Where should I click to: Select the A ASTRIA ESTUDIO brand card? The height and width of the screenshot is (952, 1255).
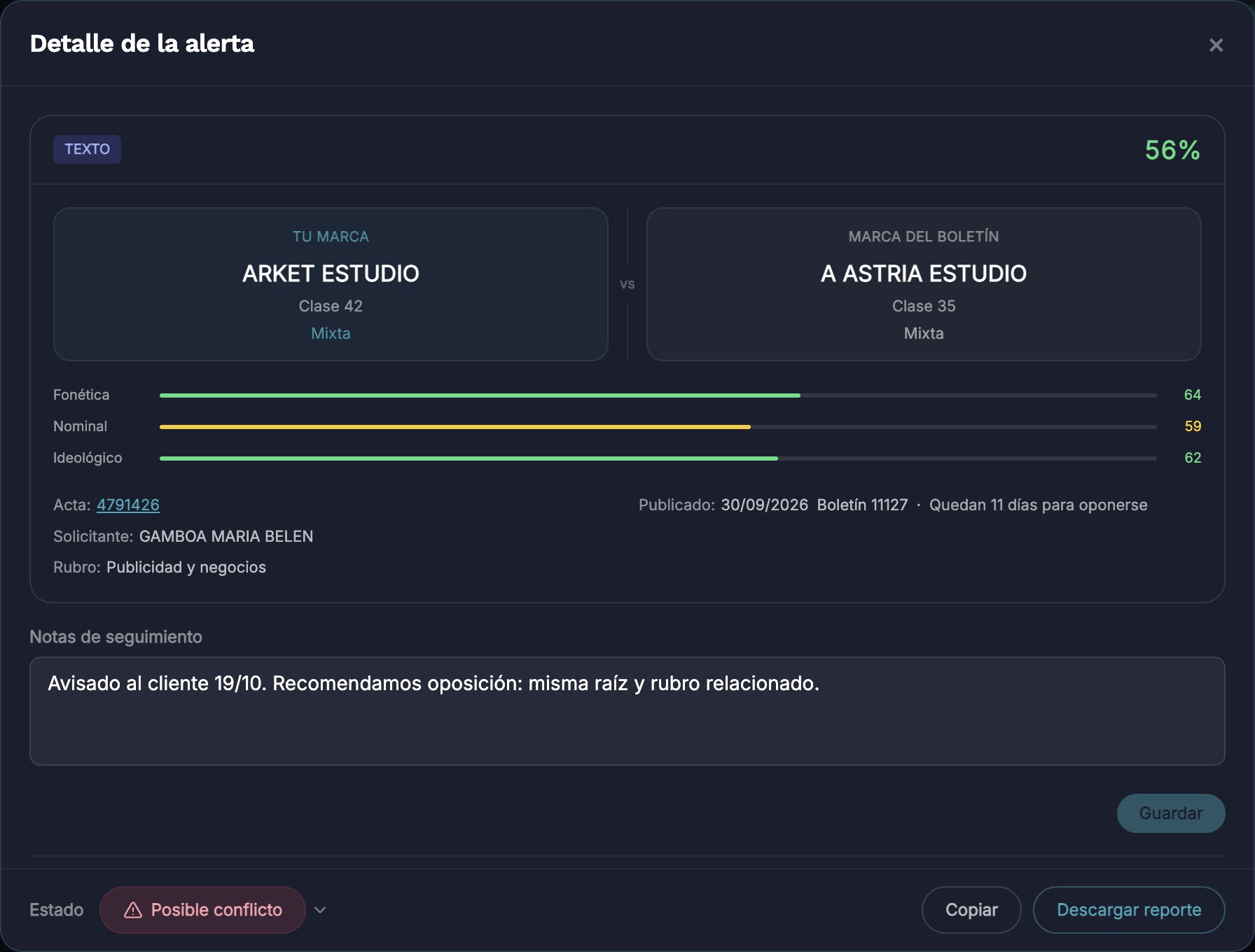pyautogui.click(x=924, y=284)
